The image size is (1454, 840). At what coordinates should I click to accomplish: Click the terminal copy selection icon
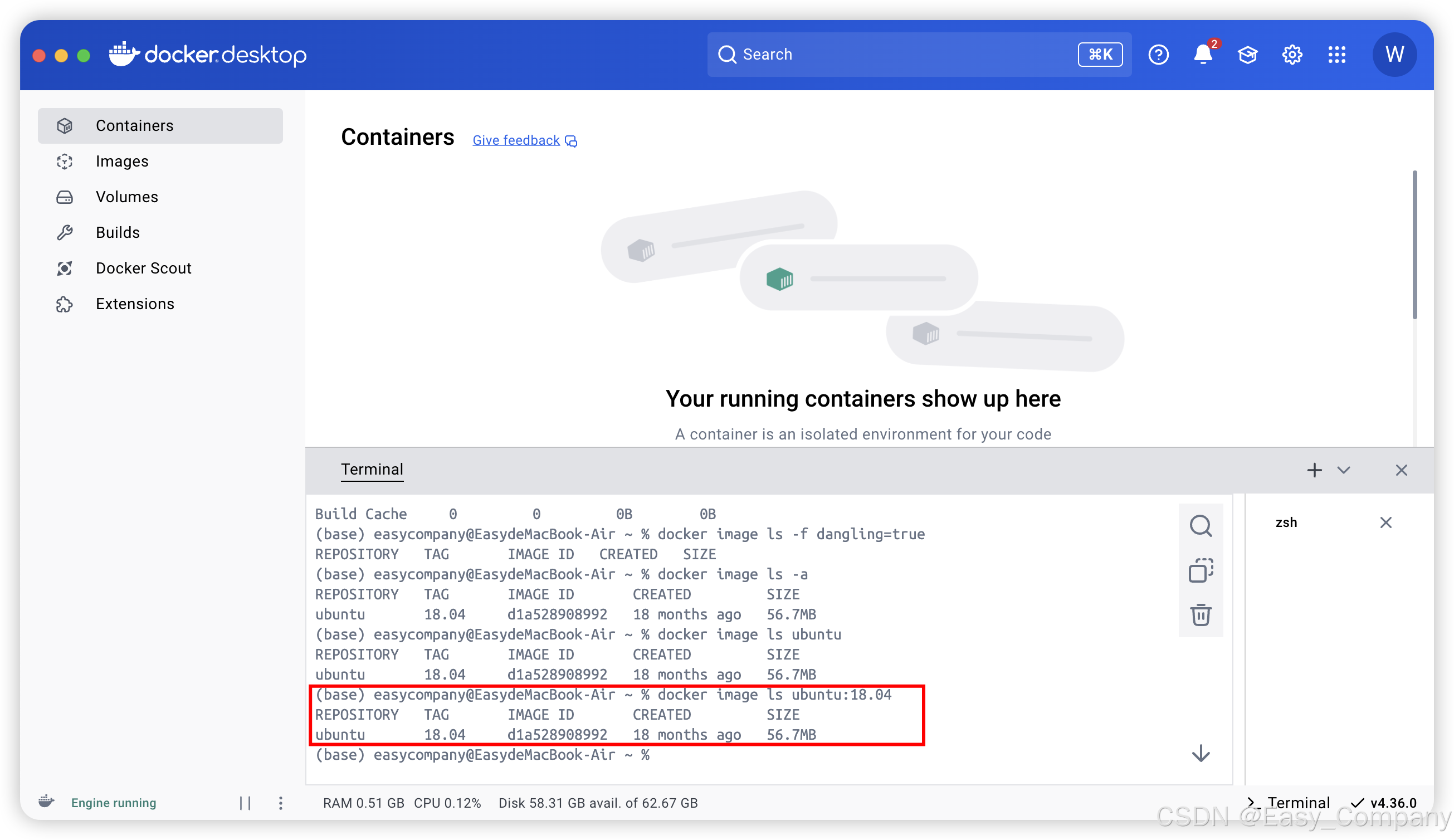coord(1201,570)
